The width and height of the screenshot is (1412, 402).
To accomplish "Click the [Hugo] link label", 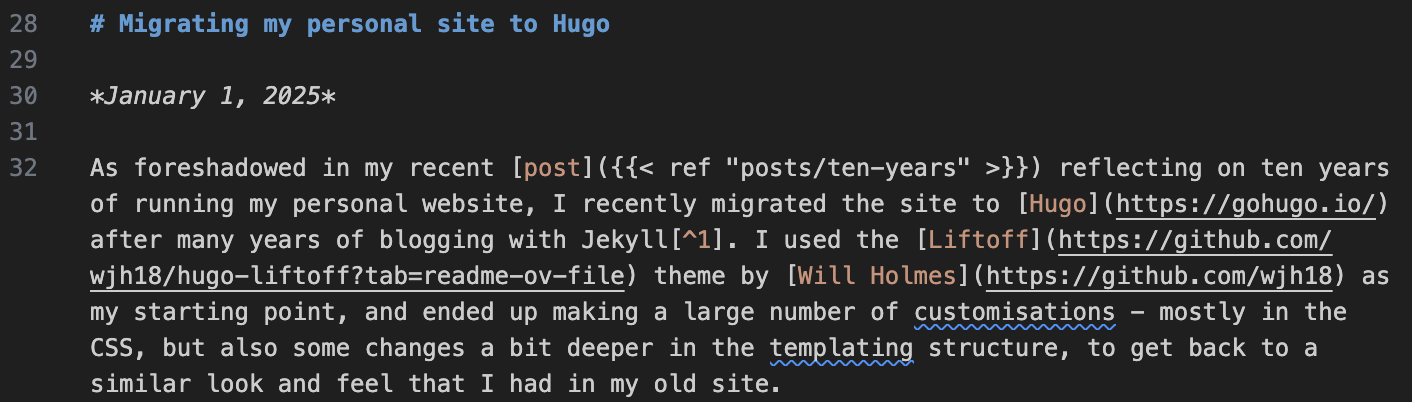I will pos(1059,204).
